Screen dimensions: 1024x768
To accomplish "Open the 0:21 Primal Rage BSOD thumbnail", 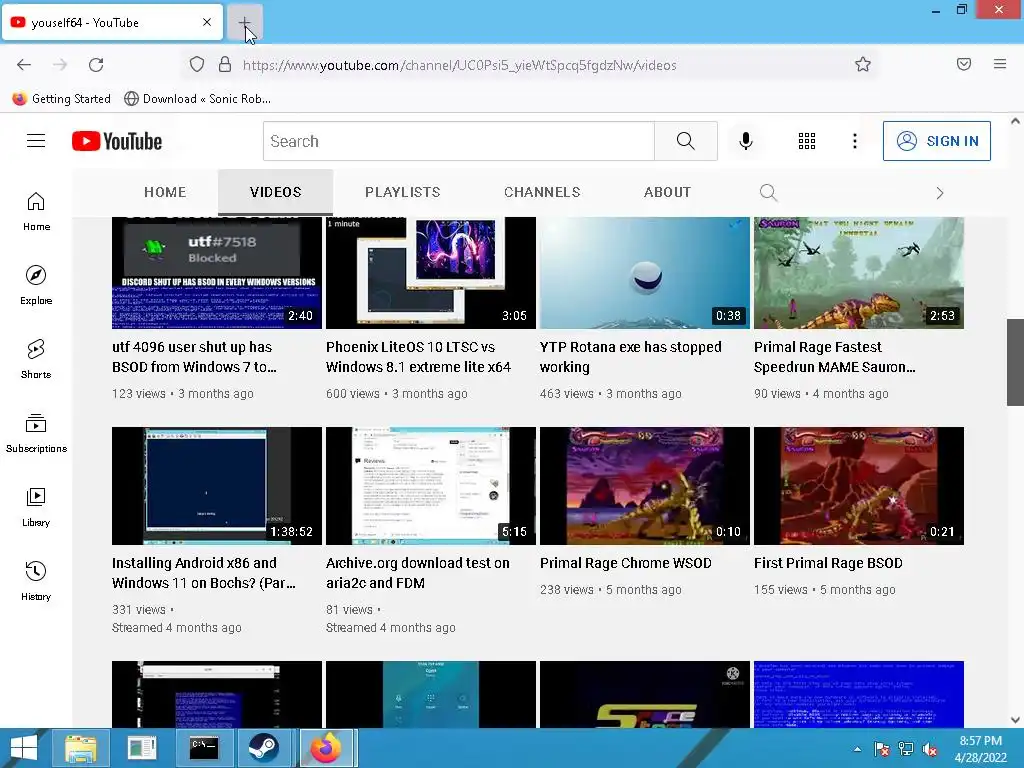I will tap(859, 486).
